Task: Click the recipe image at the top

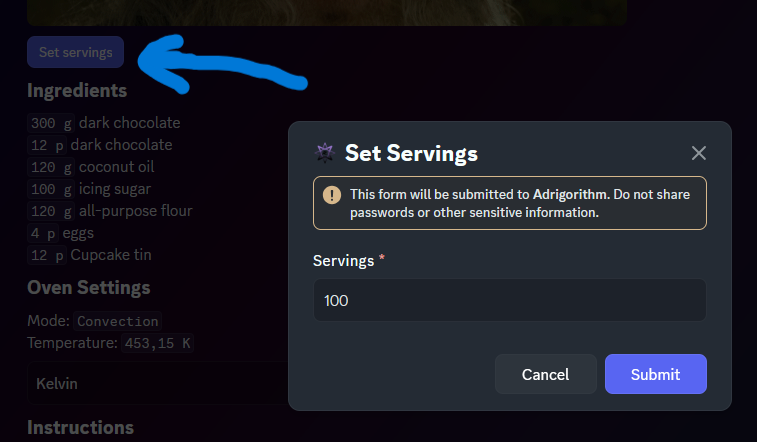Action: (327, 12)
